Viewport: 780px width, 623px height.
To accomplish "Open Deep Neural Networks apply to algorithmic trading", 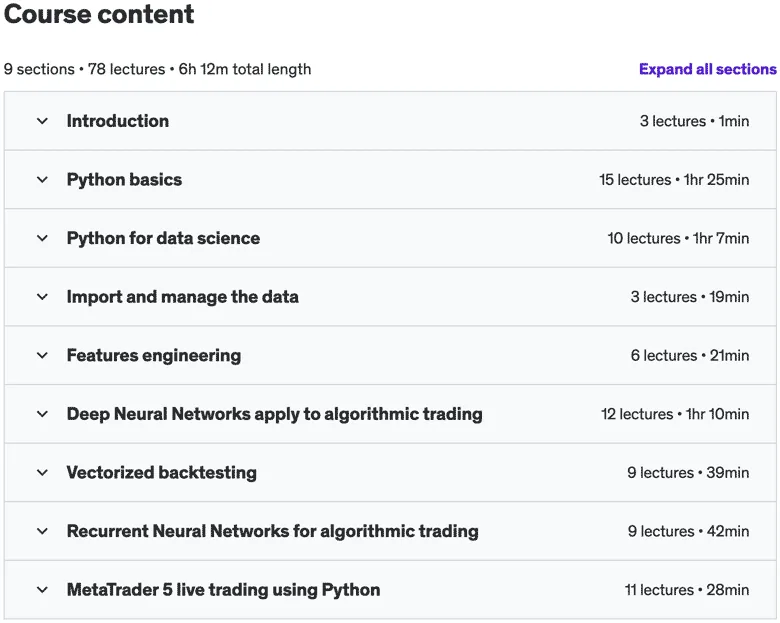I will 275,414.
